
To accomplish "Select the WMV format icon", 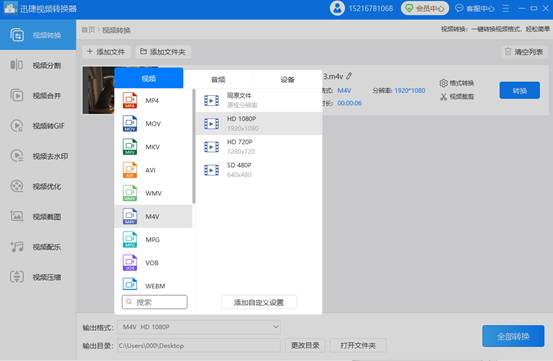I will [130, 193].
